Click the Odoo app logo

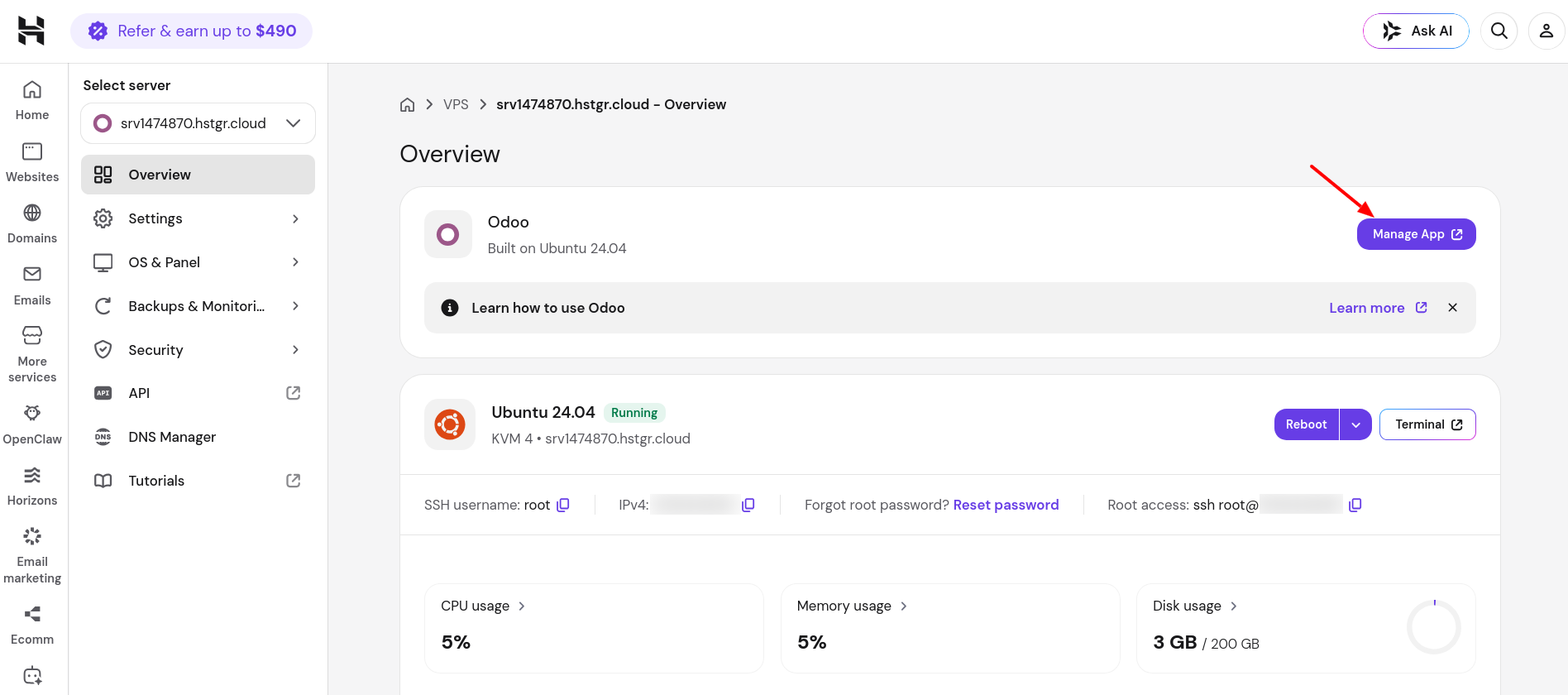448,234
